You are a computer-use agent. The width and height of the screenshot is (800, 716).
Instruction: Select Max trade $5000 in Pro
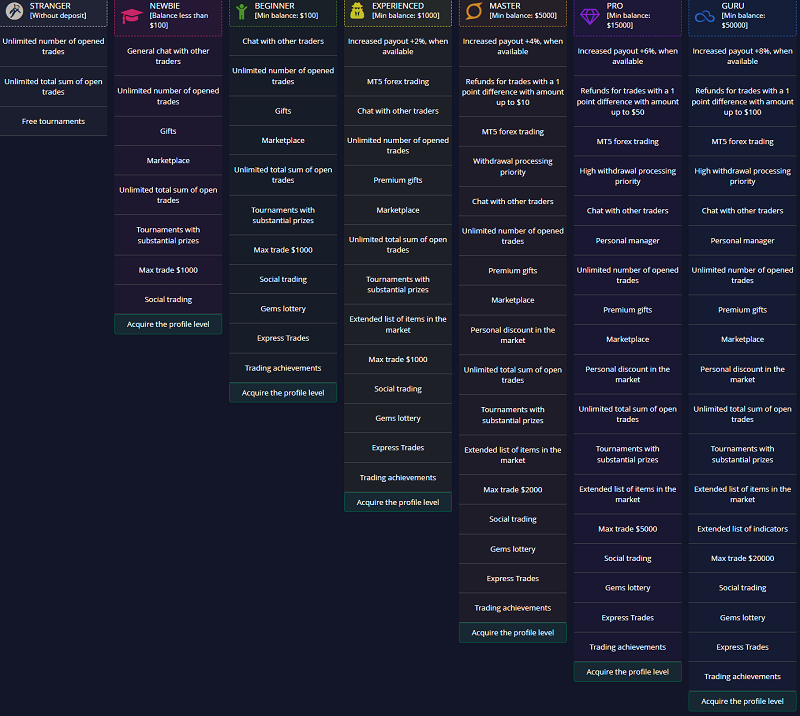click(x=628, y=529)
